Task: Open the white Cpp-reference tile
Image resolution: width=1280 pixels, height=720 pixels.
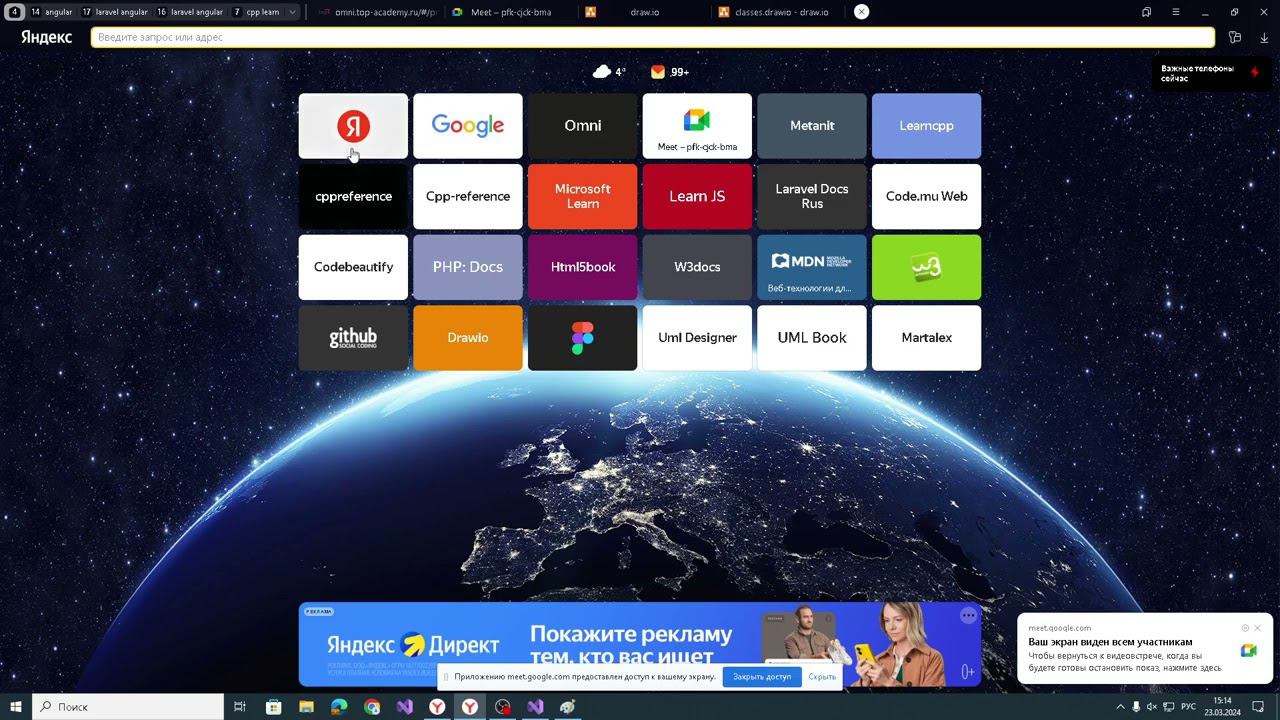Action: point(468,197)
